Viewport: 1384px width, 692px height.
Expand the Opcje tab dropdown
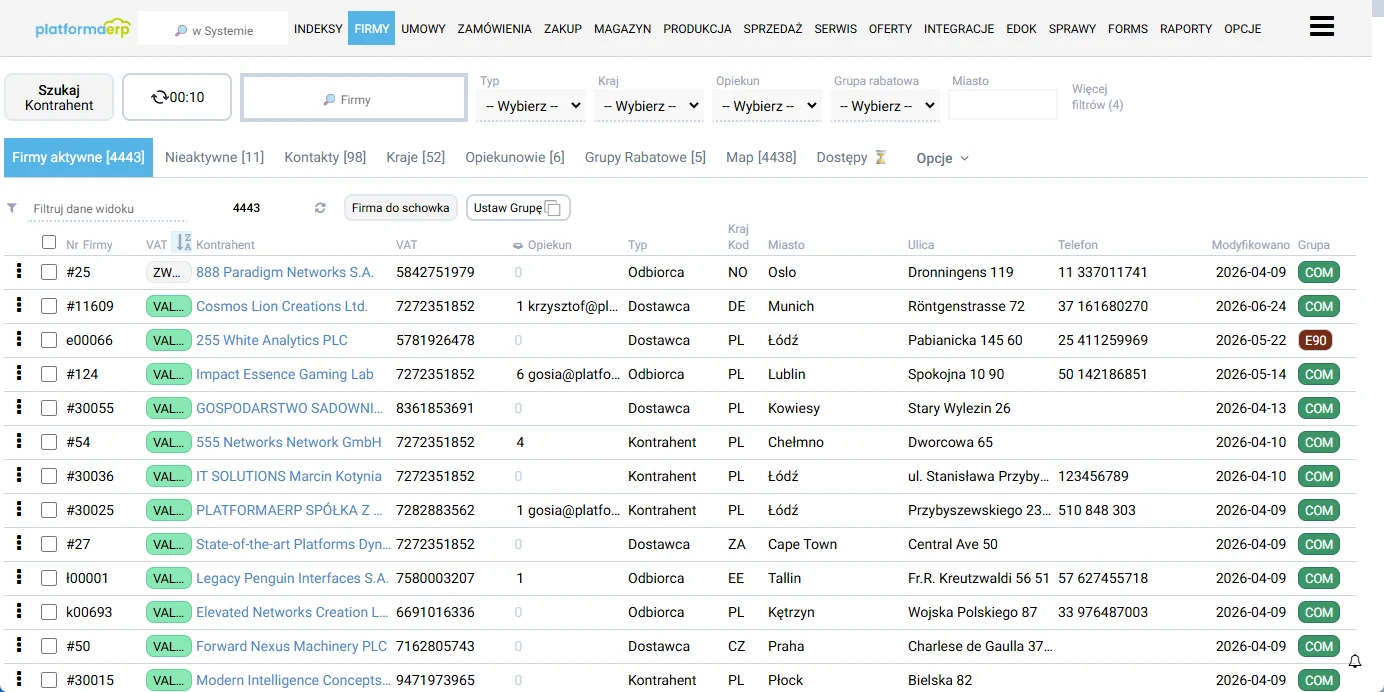point(942,158)
